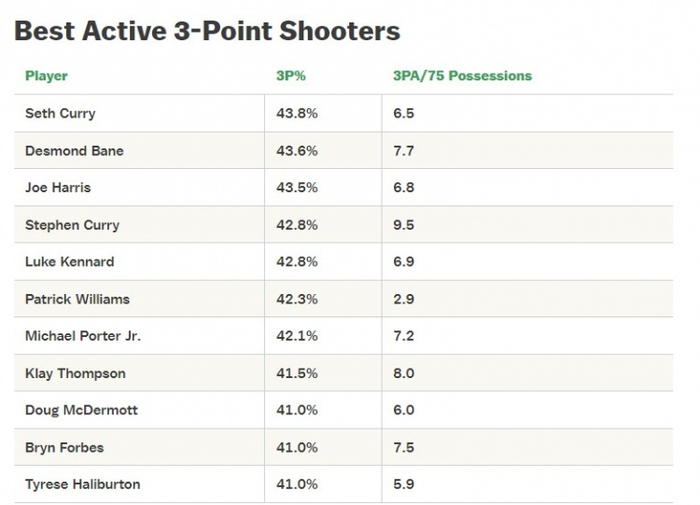This screenshot has height=505, width=700.
Task: Select Desmond Bane in the player list
Action: (74, 151)
